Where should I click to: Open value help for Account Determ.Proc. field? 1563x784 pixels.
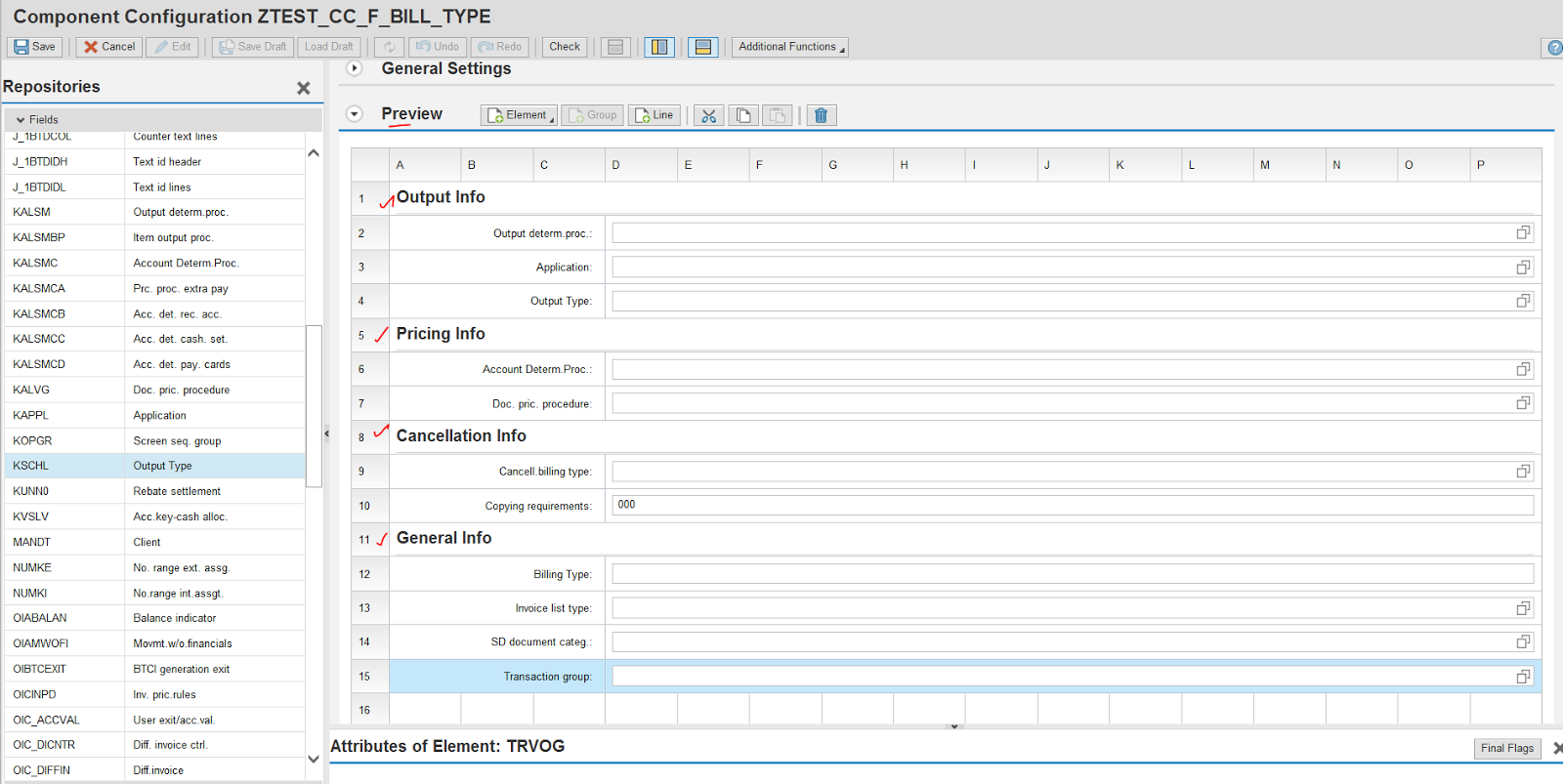(x=1523, y=369)
